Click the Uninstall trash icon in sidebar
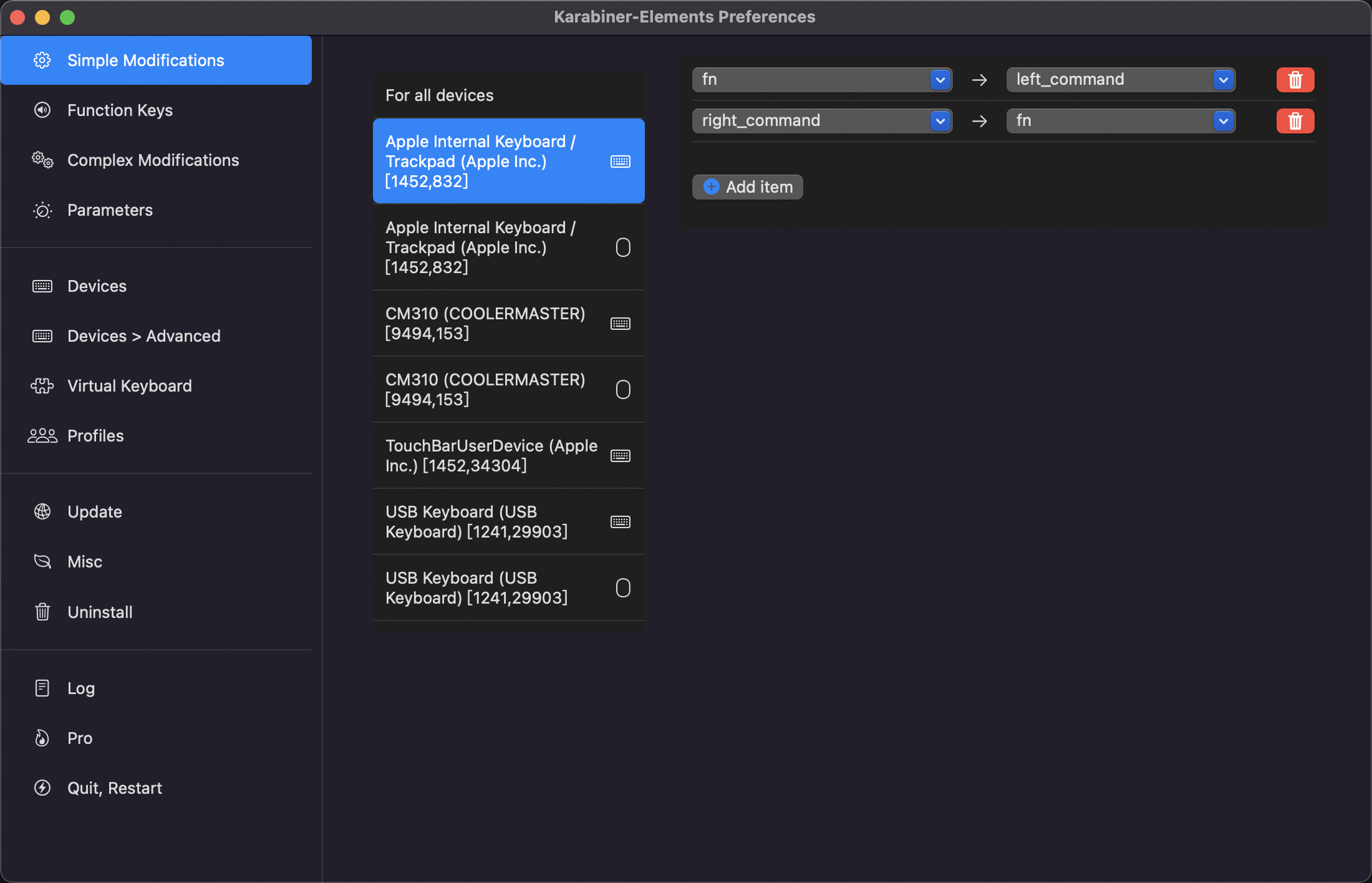 (42, 612)
